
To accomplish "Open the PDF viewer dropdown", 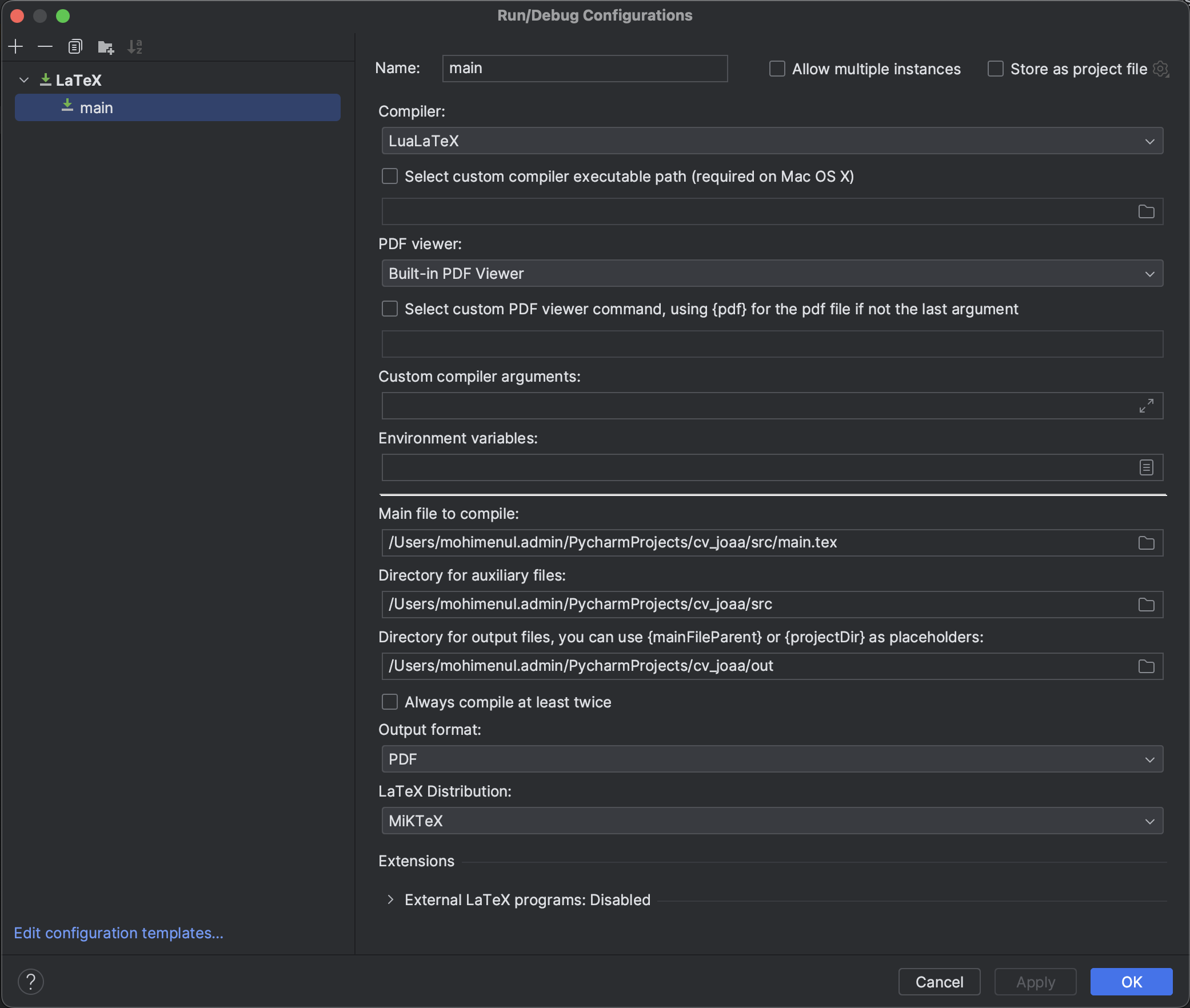I will coord(772,274).
